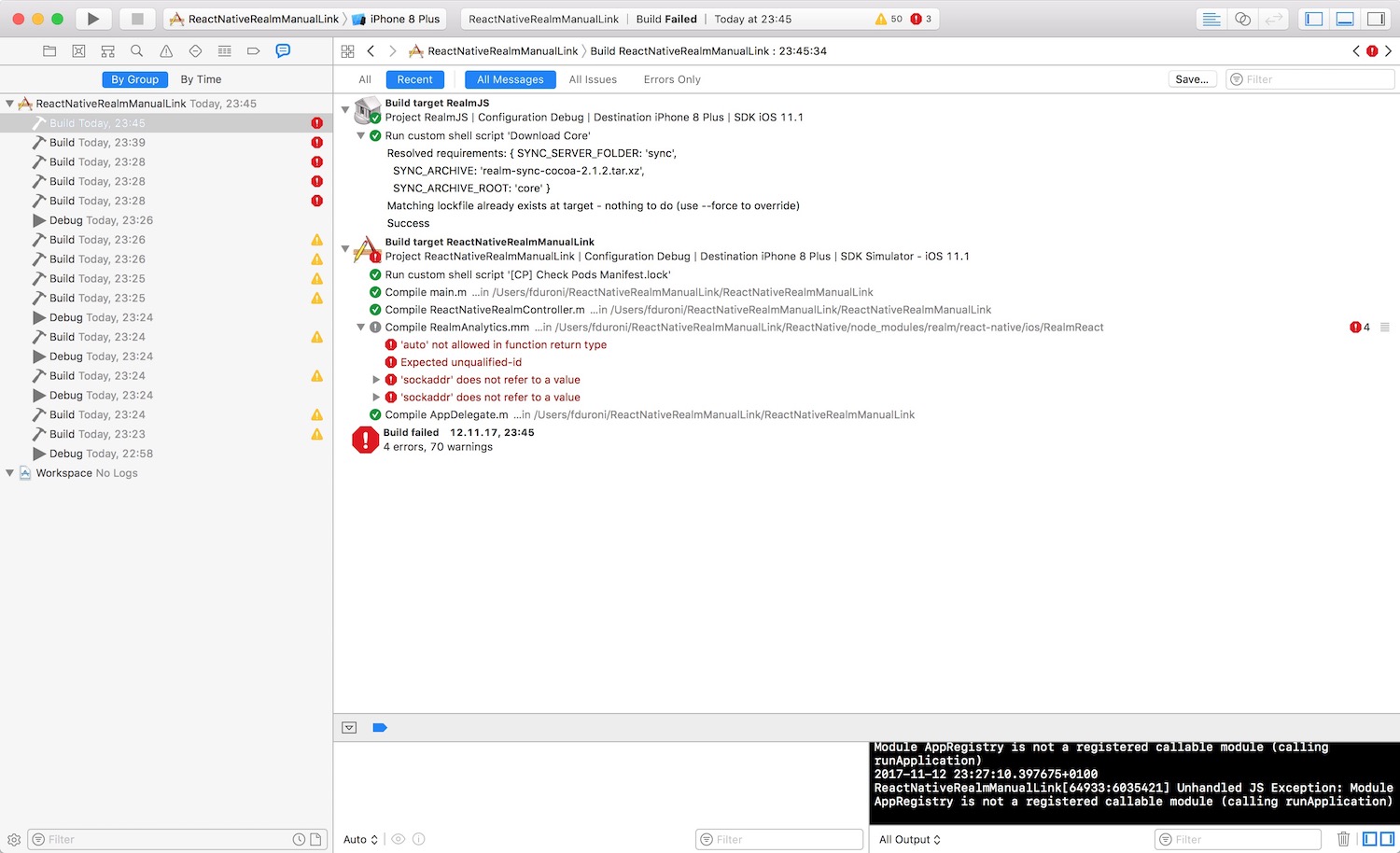Open the Project navigator folder icon

49,51
